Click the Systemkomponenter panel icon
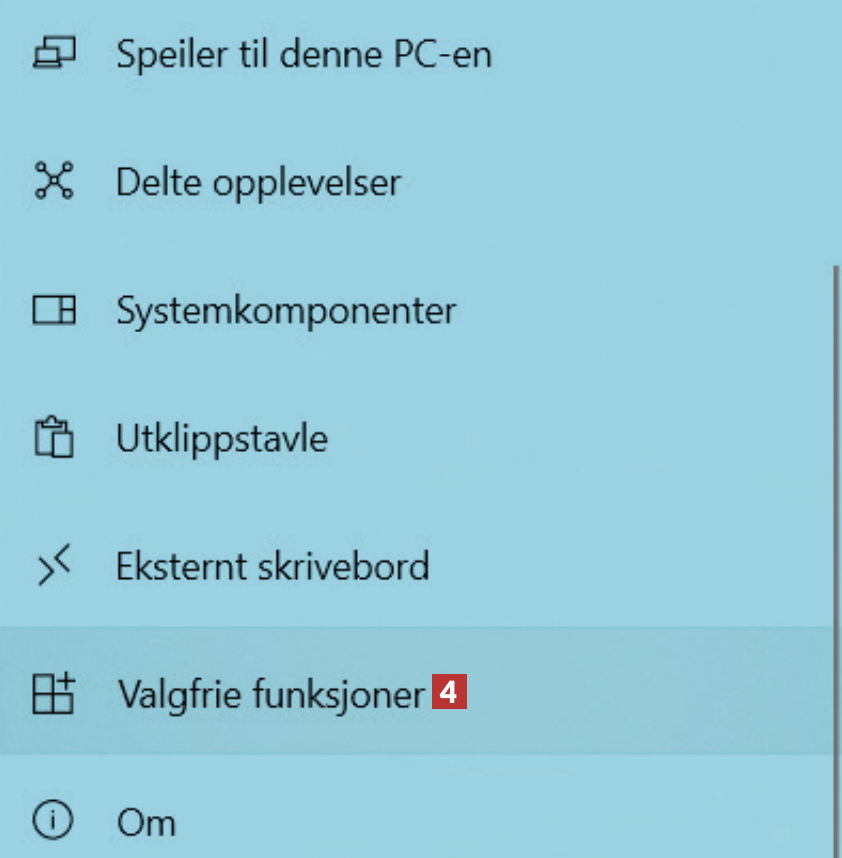The image size is (842, 858). pos(54,311)
